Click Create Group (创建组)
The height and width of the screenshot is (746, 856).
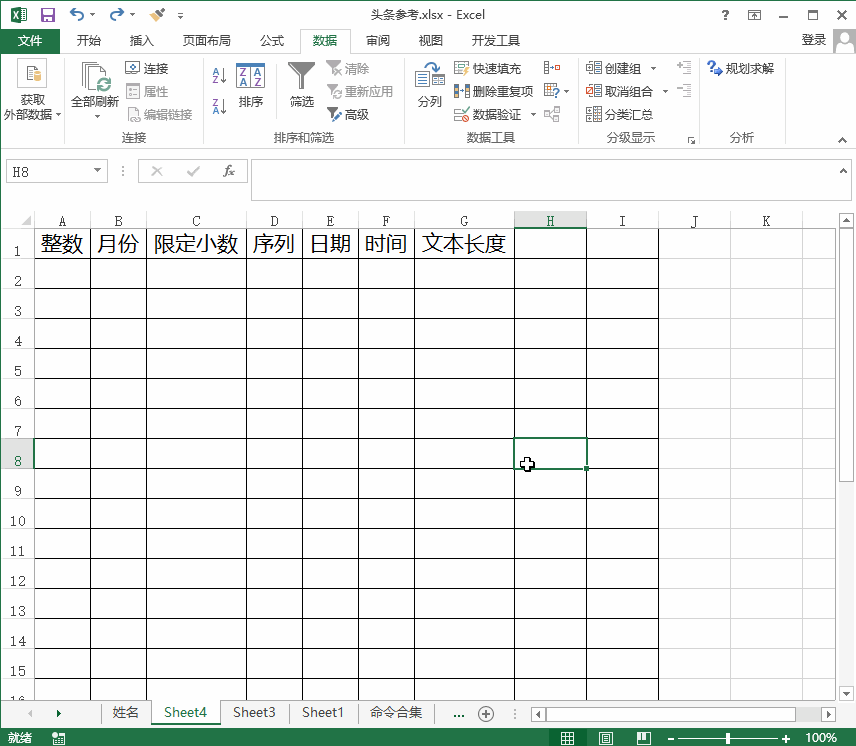point(614,68)
